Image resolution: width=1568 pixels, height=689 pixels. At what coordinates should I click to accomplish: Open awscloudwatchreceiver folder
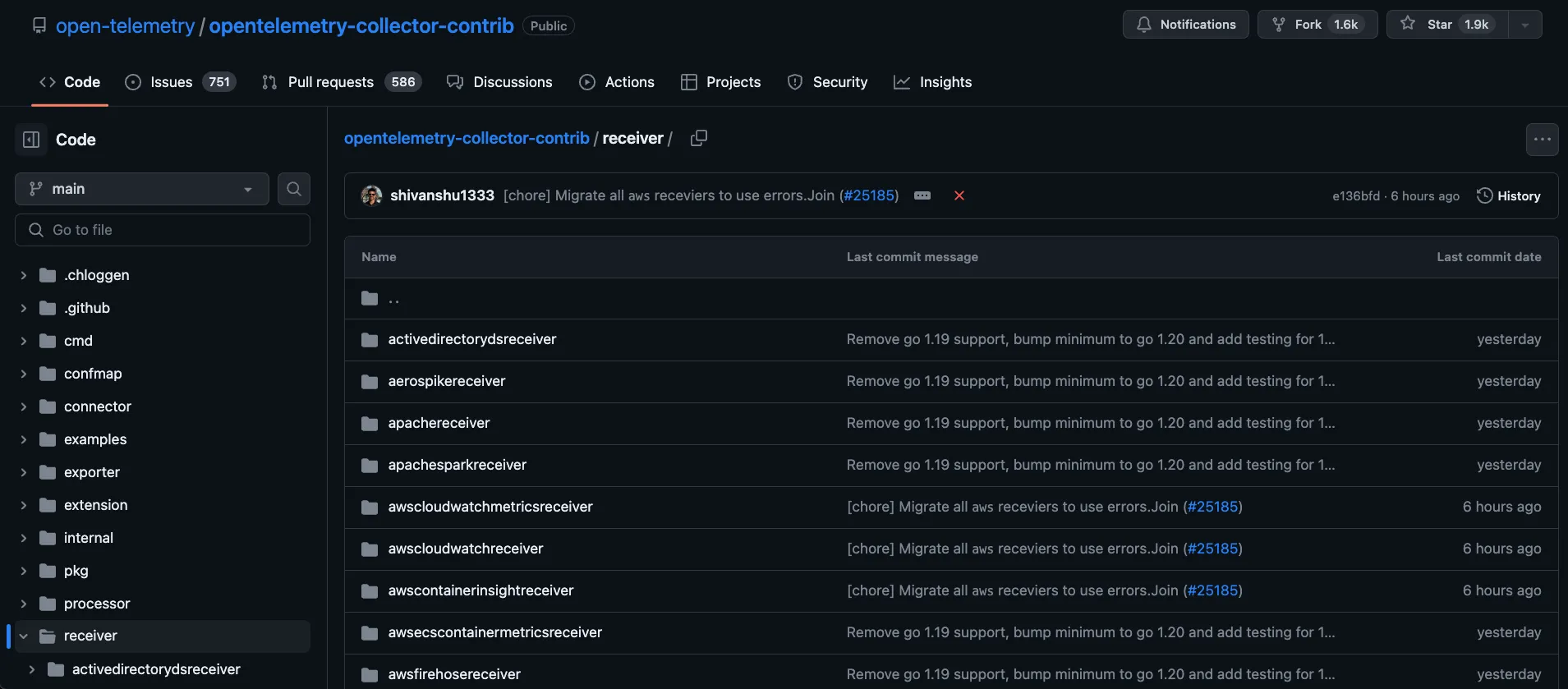466,549
